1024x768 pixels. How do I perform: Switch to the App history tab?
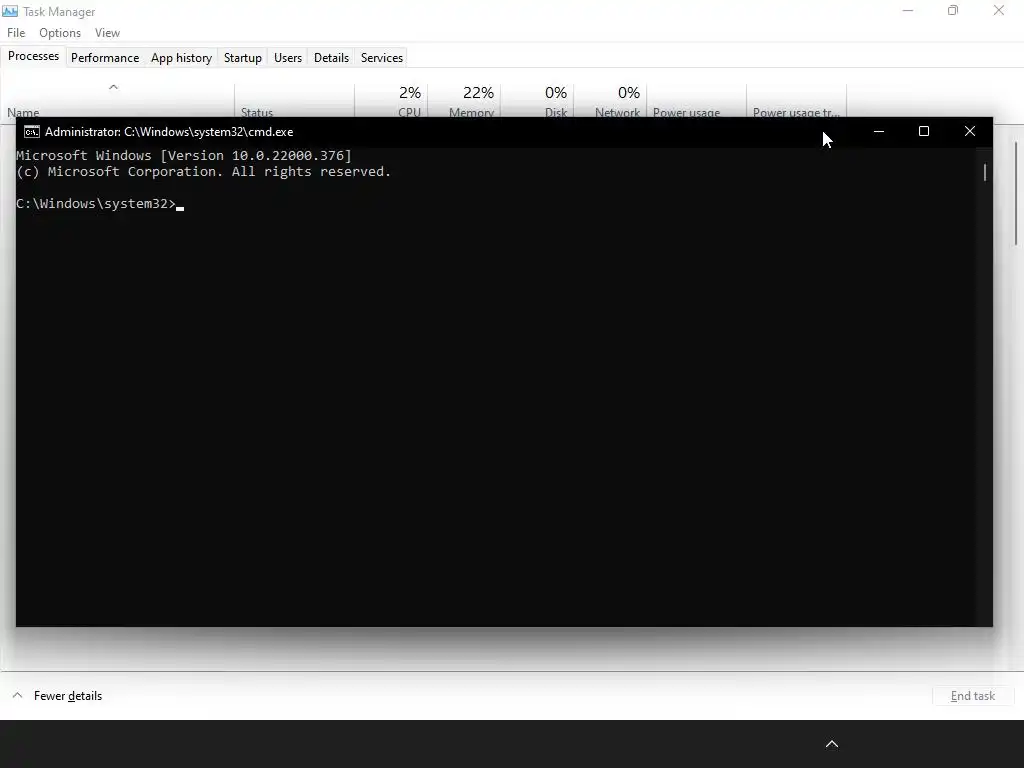pyautogui.click(x=181, y=57)
